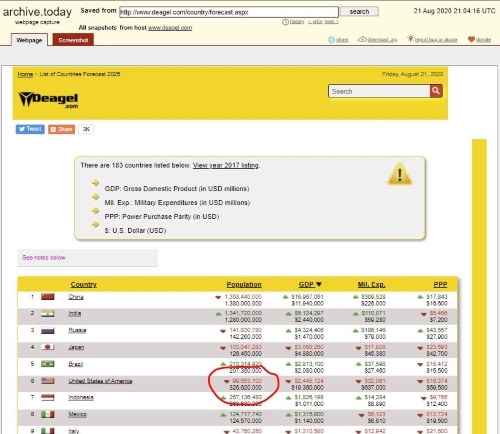Screen dimensions: 500x434
Task: Click China population value 1,380,000,000
Action: coord(243,304)
